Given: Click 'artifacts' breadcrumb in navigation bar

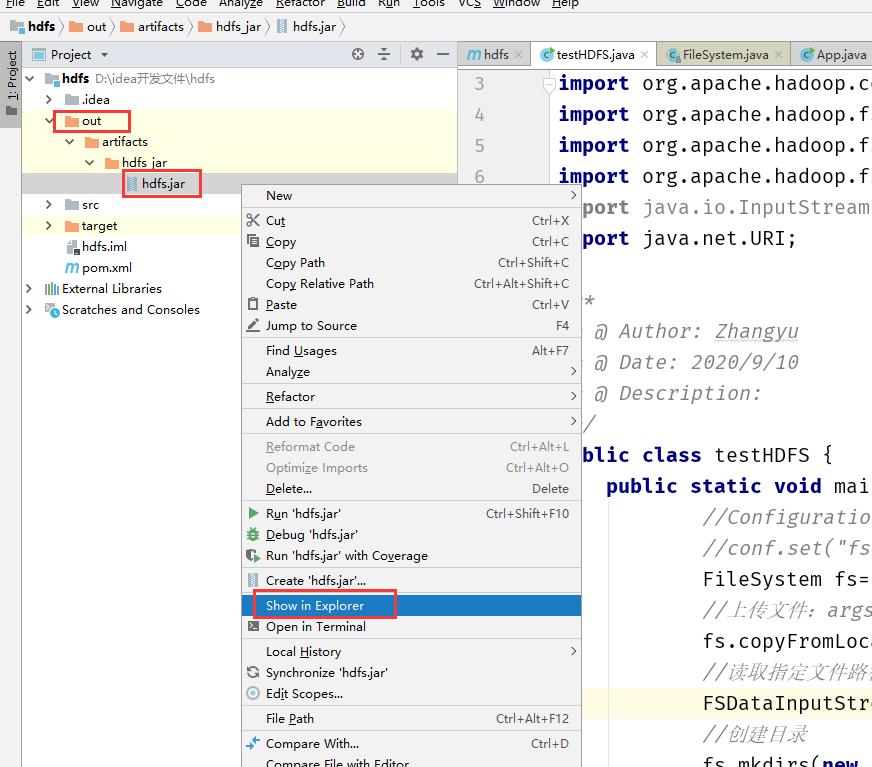Looking at the screenshot, I should tap(152, 27).
